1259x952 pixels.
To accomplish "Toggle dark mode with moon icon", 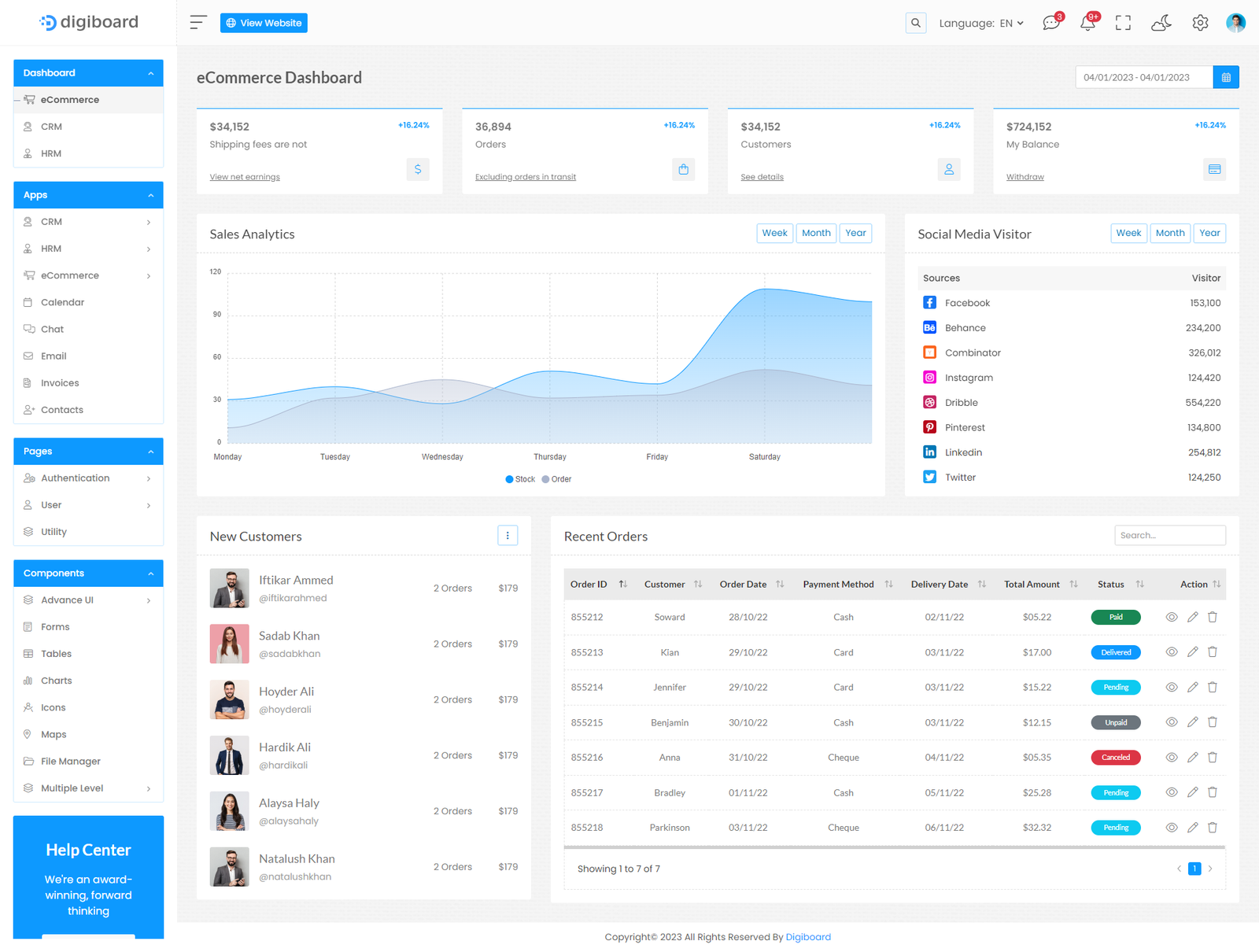I will pyautogui.click(x=1161, y=23).
